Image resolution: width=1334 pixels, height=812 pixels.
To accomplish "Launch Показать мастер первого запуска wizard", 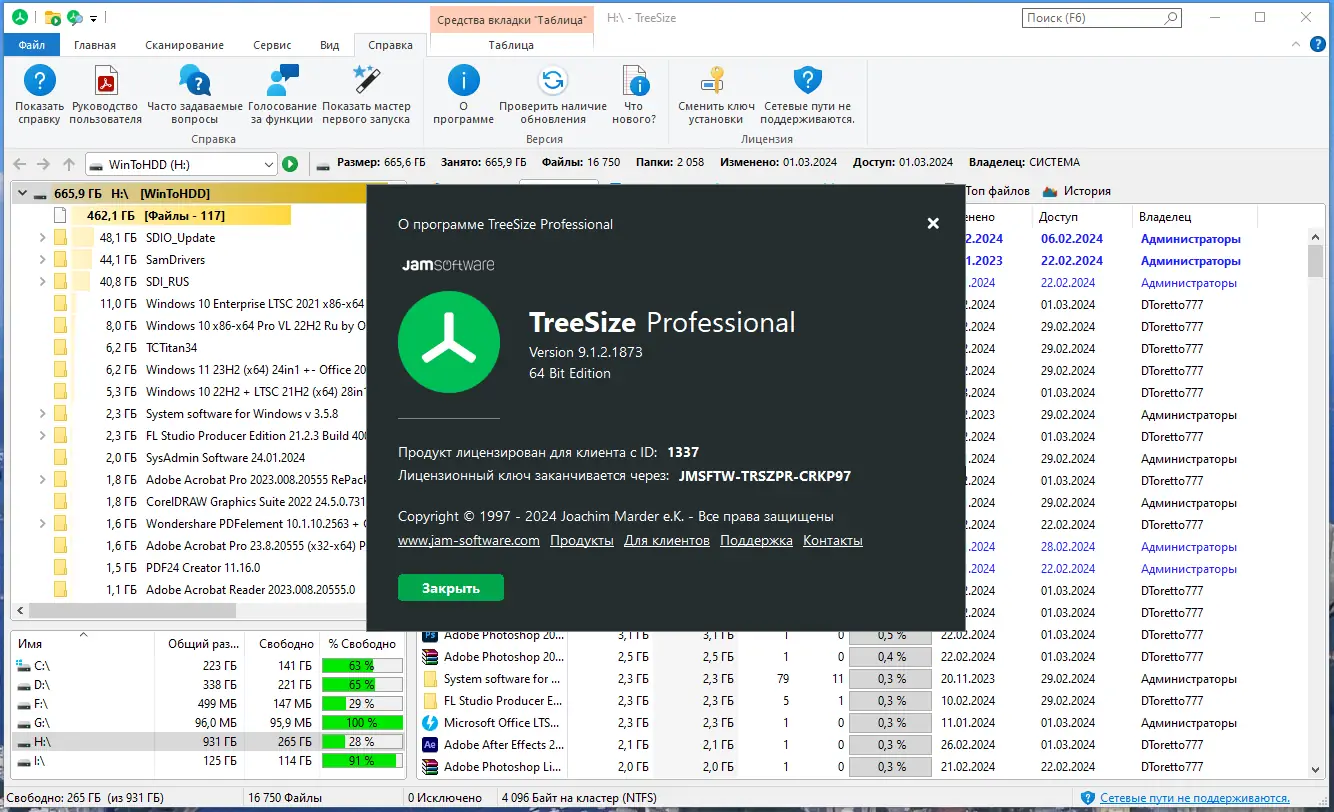I will (366, 81).
